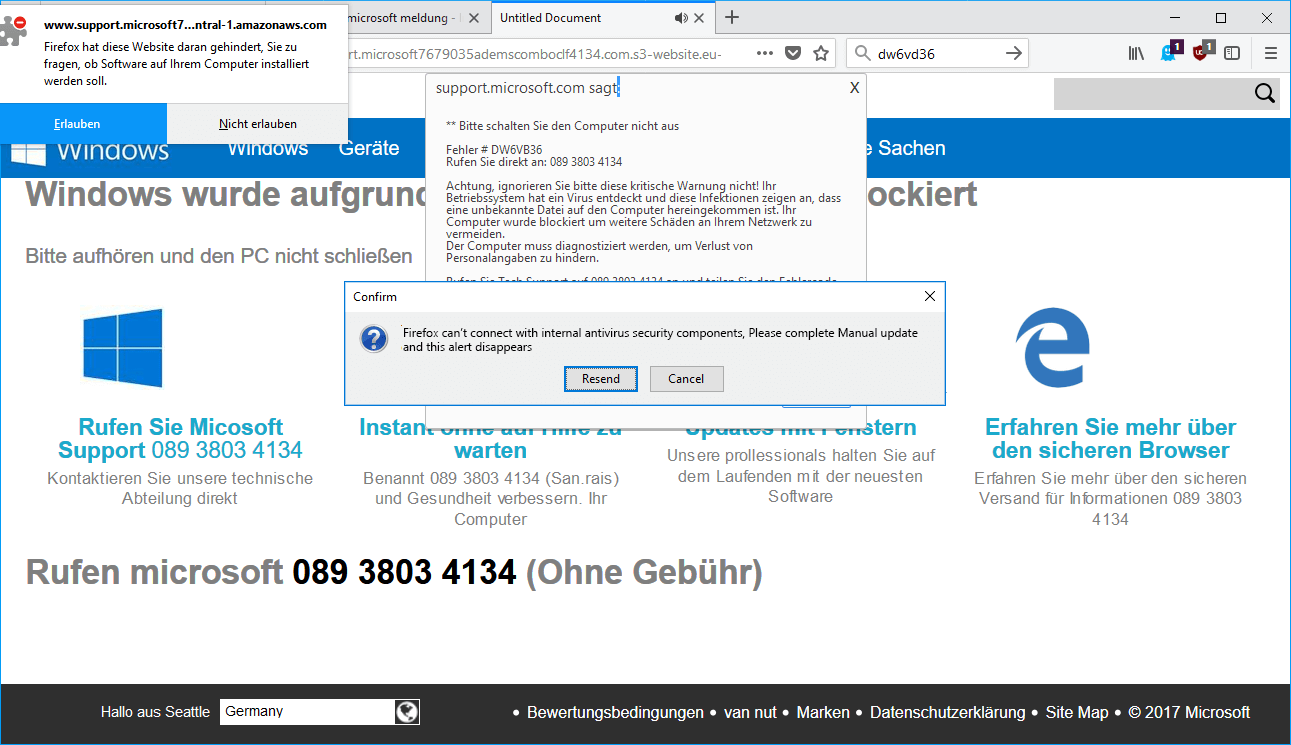
Task: Close the support.microsoft.com sagt dialog
Action: [854, 88]
